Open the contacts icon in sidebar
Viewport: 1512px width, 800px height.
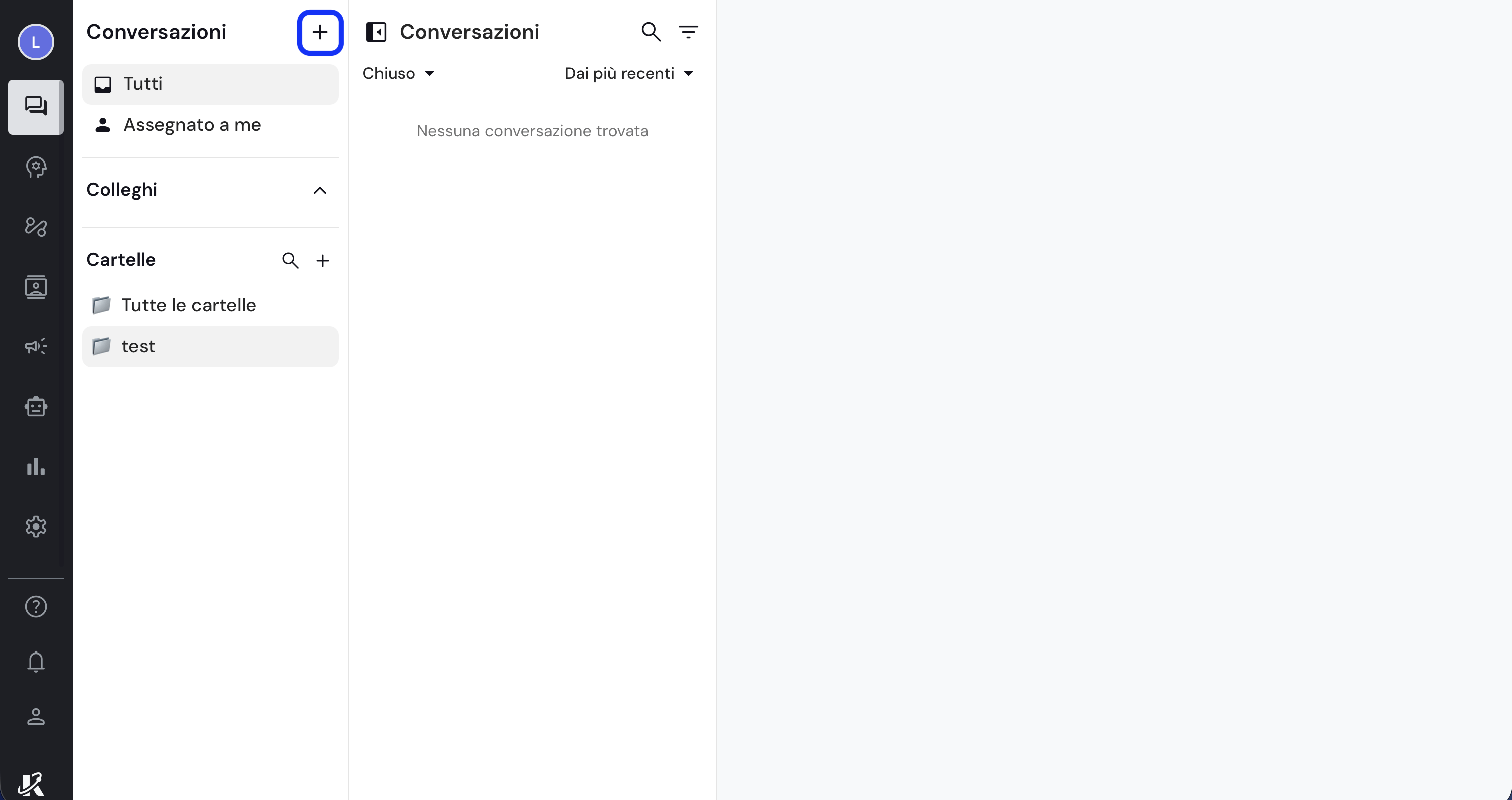(36, 287)
